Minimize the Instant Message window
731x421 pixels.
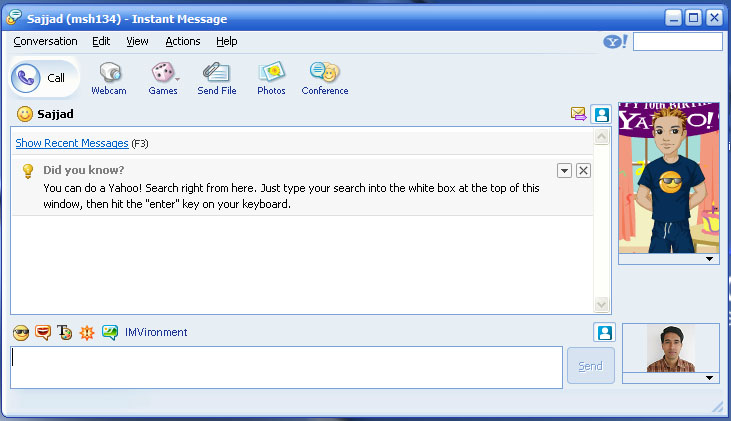point(673,18)
